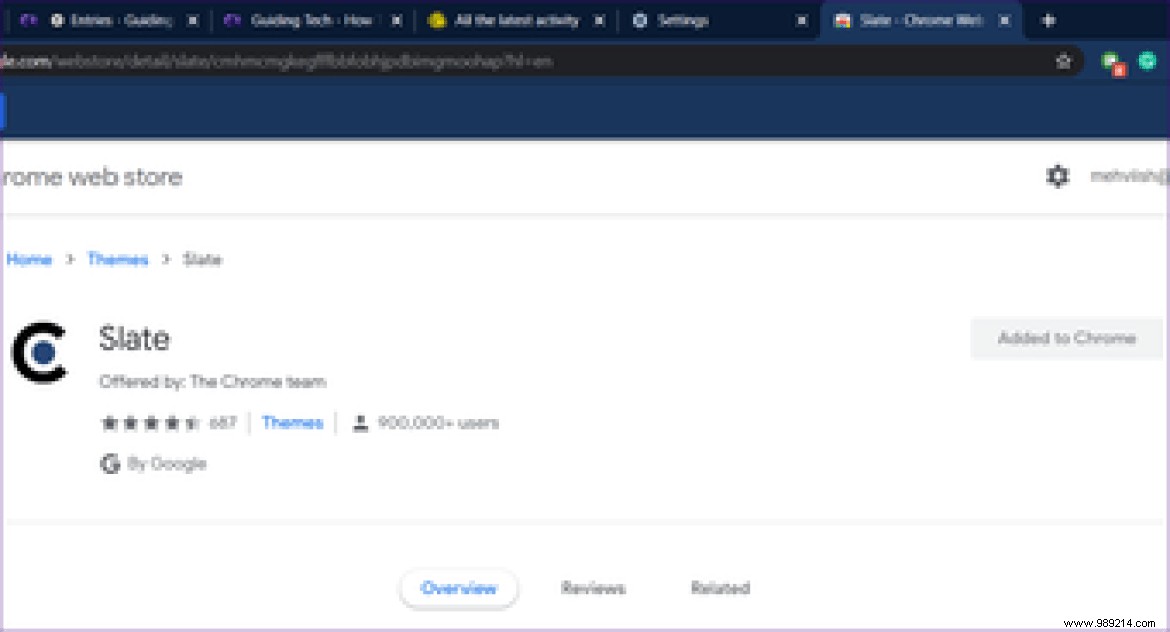Click the bookmark star icon in address bar
This screenshot has height=632, width=1170.
1063,61
